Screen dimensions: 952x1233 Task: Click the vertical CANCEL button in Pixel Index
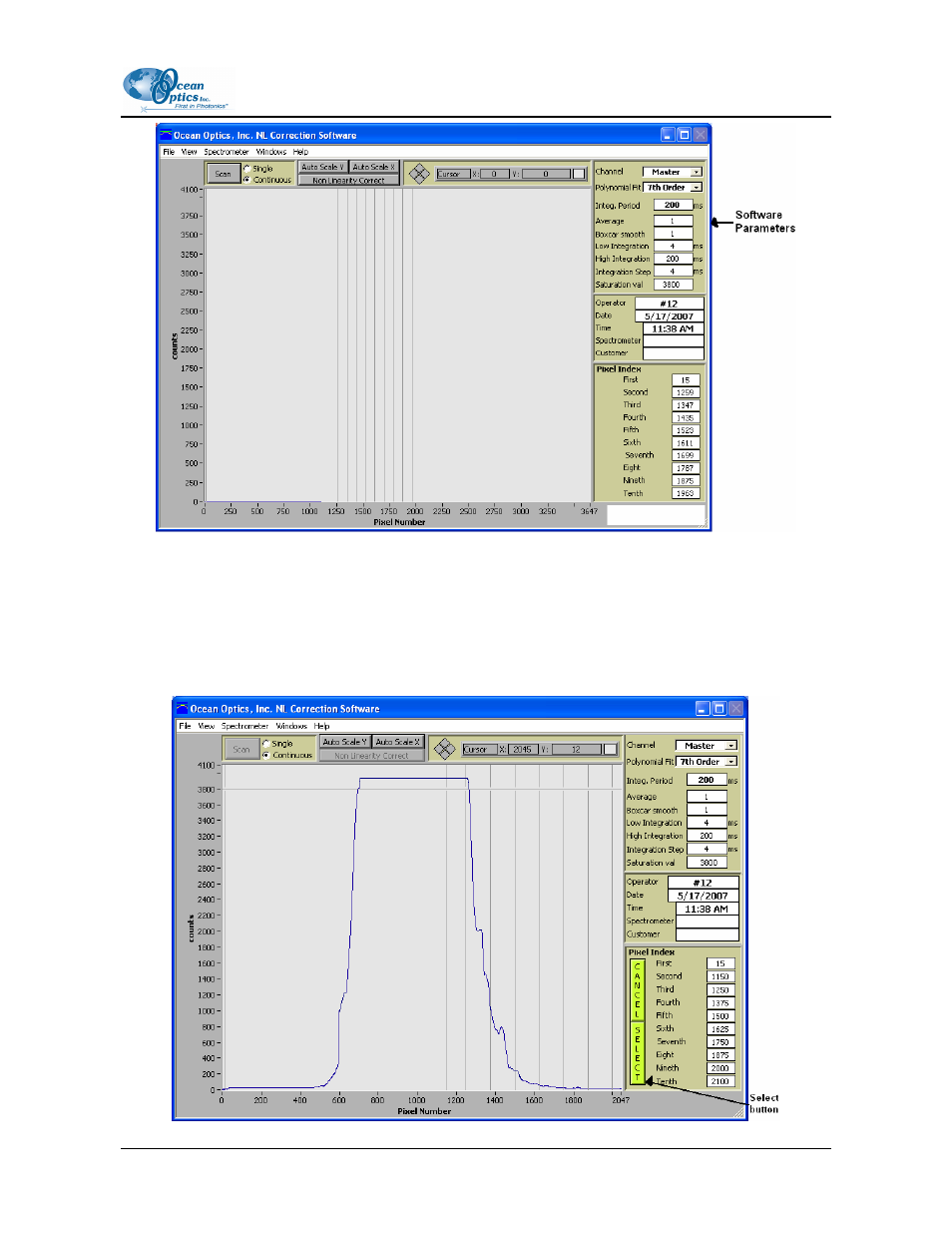[637, 989]
